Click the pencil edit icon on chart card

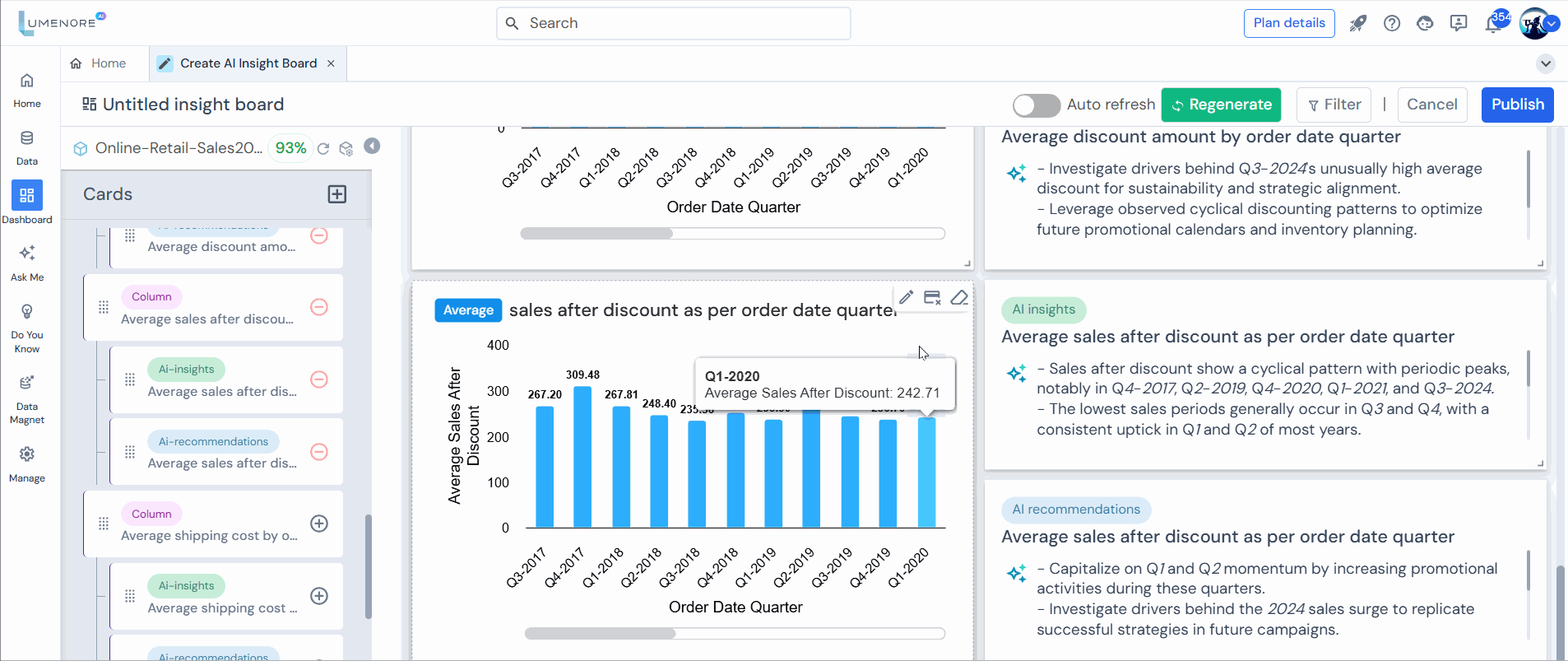tap(906, 297)
